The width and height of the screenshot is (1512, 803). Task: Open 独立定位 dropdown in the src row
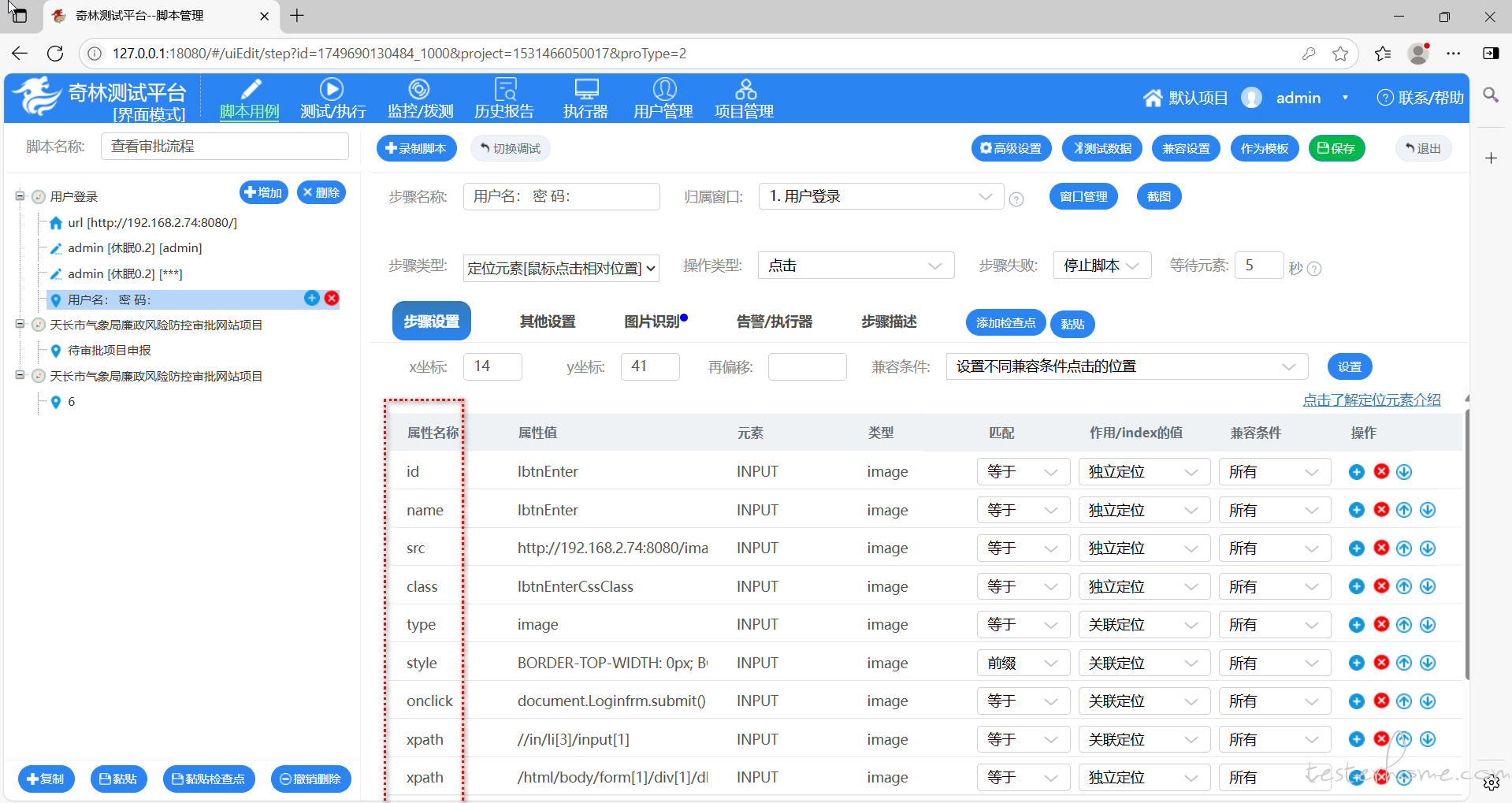coord(1143,548)
